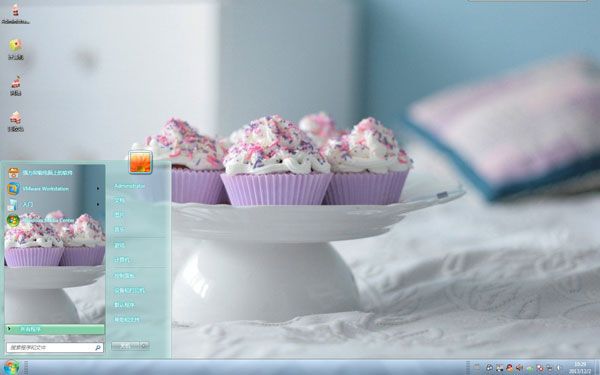Viewport: 600px width, 375px height.
Task: Open Computer (计算机) from Start menu
Action: pos(122,260)
